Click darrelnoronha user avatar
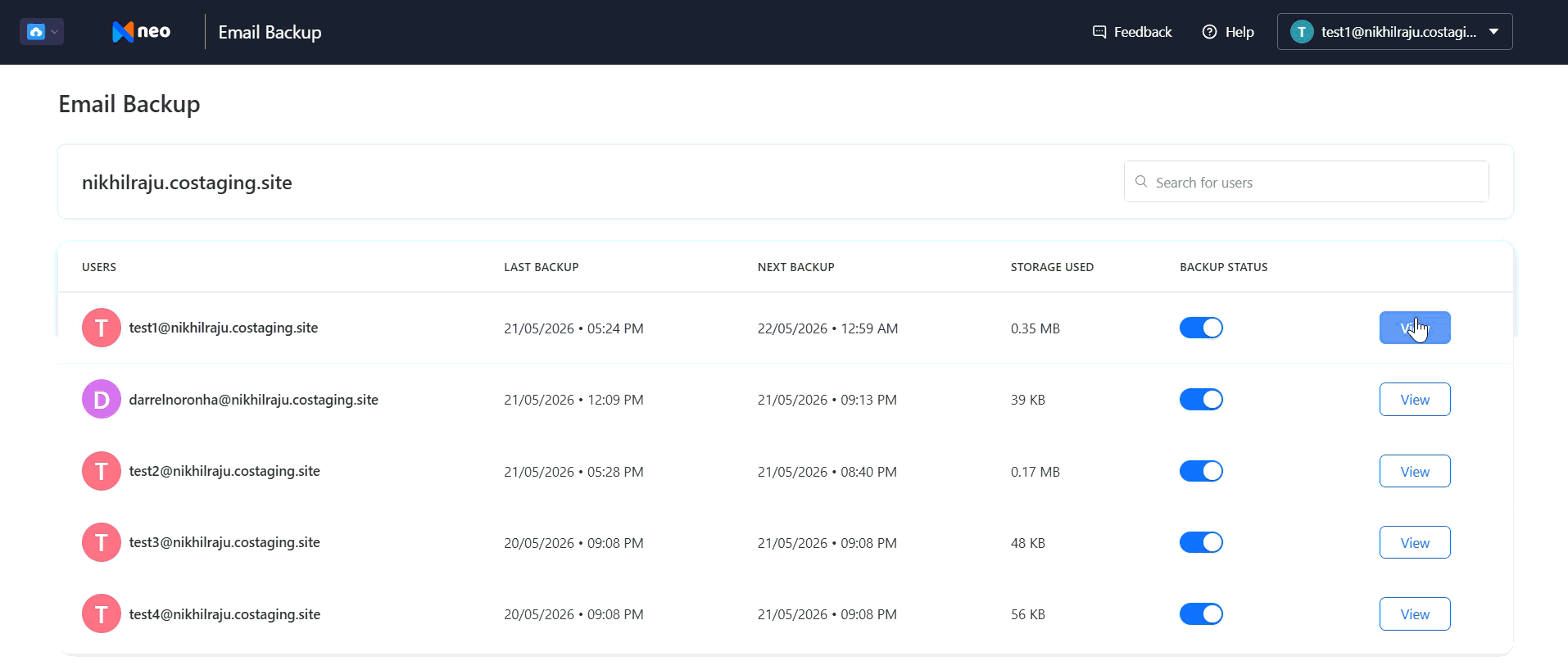Image resolution: width=1568 pixels, height=670 pixels. 102,399
